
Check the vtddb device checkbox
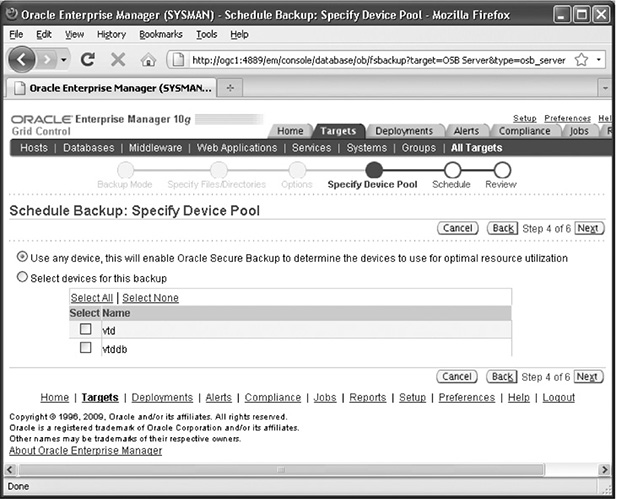[x=86, y=348]
